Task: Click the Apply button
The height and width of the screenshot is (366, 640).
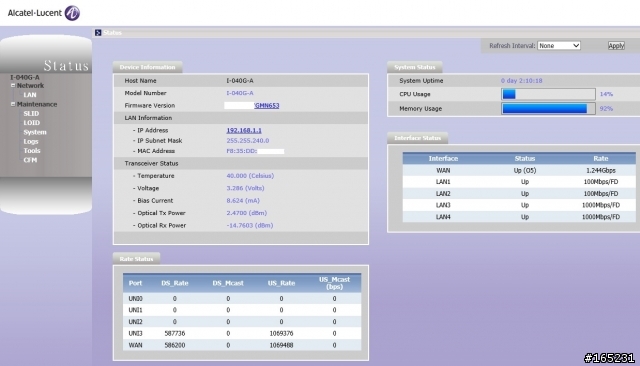Action: point(616,46)
